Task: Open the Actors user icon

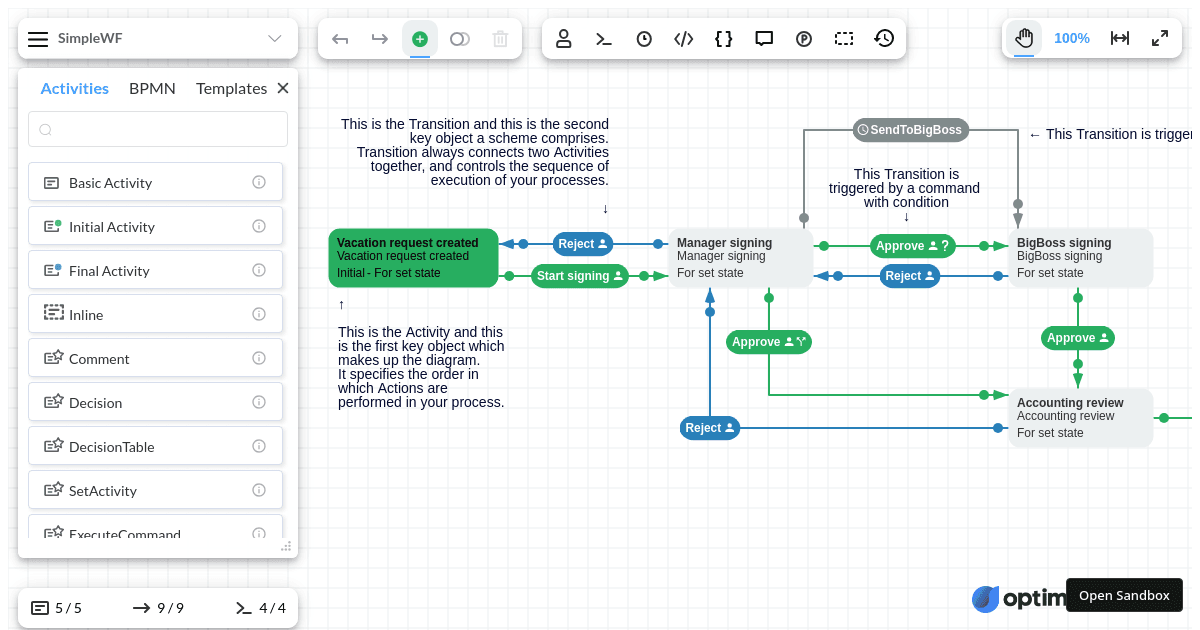Action: [564, 39]
